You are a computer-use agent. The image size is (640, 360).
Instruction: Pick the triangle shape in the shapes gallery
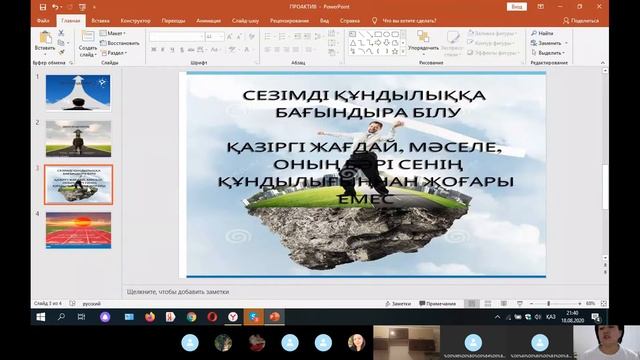pyautogui.click(x=352, y=43)
